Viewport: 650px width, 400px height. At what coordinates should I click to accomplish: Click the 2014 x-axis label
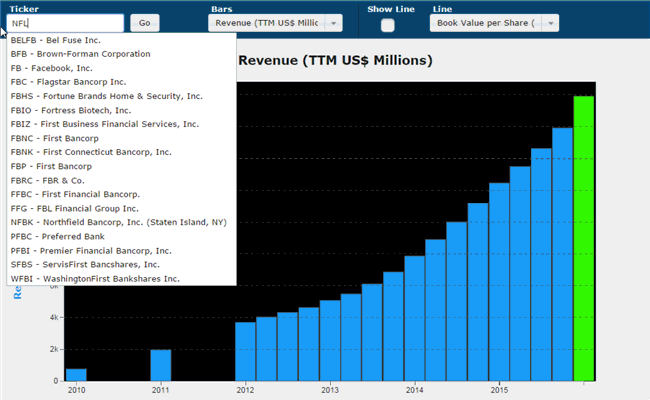tap(415, 390)
